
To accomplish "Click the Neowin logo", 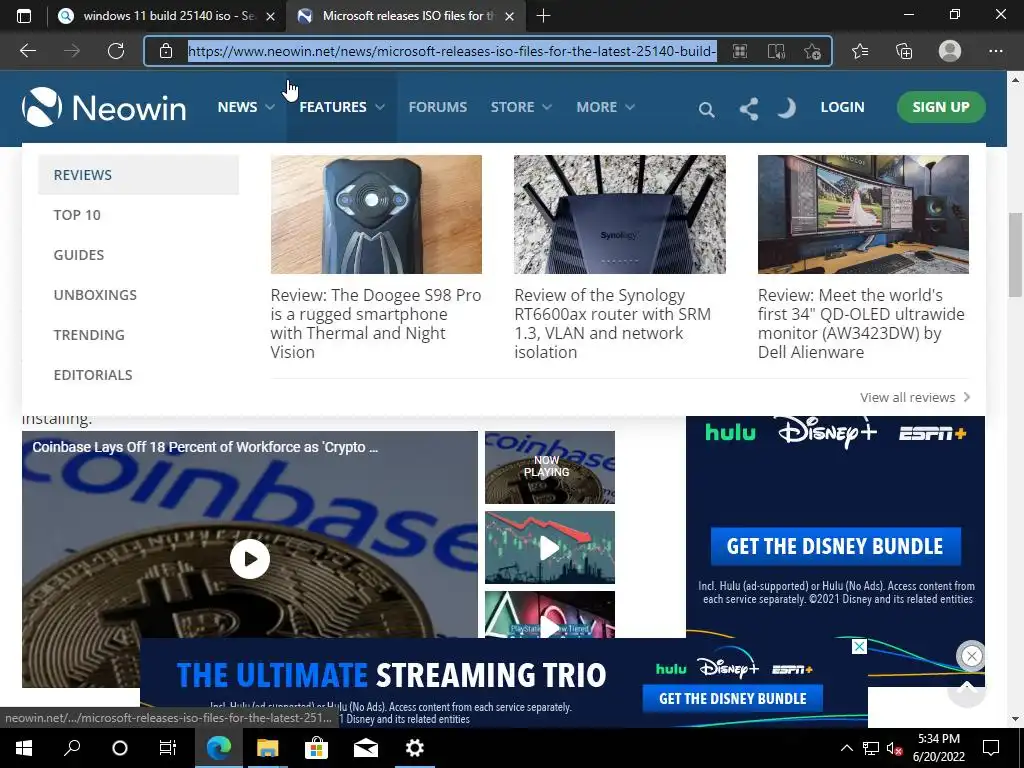I will click(x=104, y=107).
